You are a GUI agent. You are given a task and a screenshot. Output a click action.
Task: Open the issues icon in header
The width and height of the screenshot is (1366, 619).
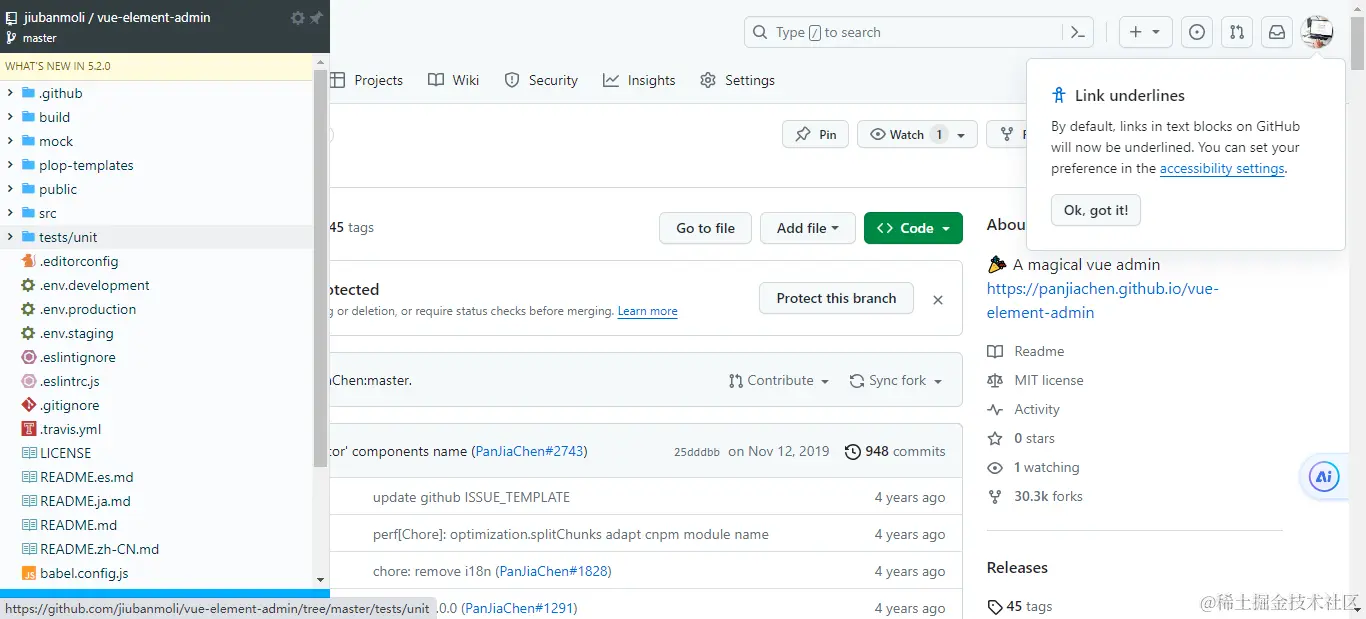(x=1196, y=32)
